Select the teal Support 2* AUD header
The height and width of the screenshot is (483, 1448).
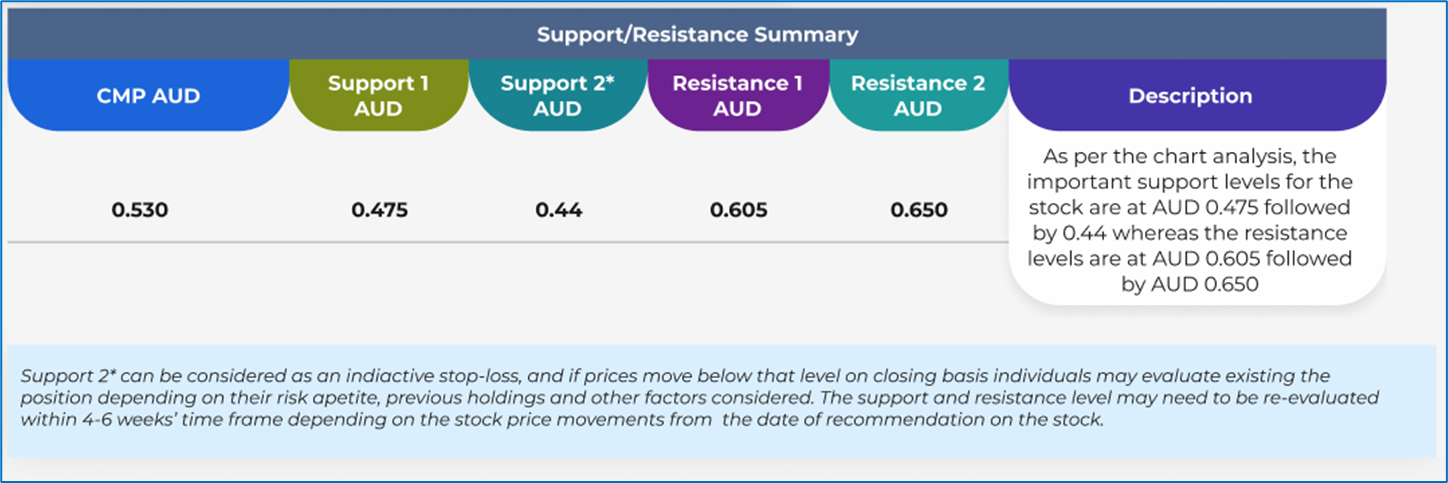pos(557,96)
